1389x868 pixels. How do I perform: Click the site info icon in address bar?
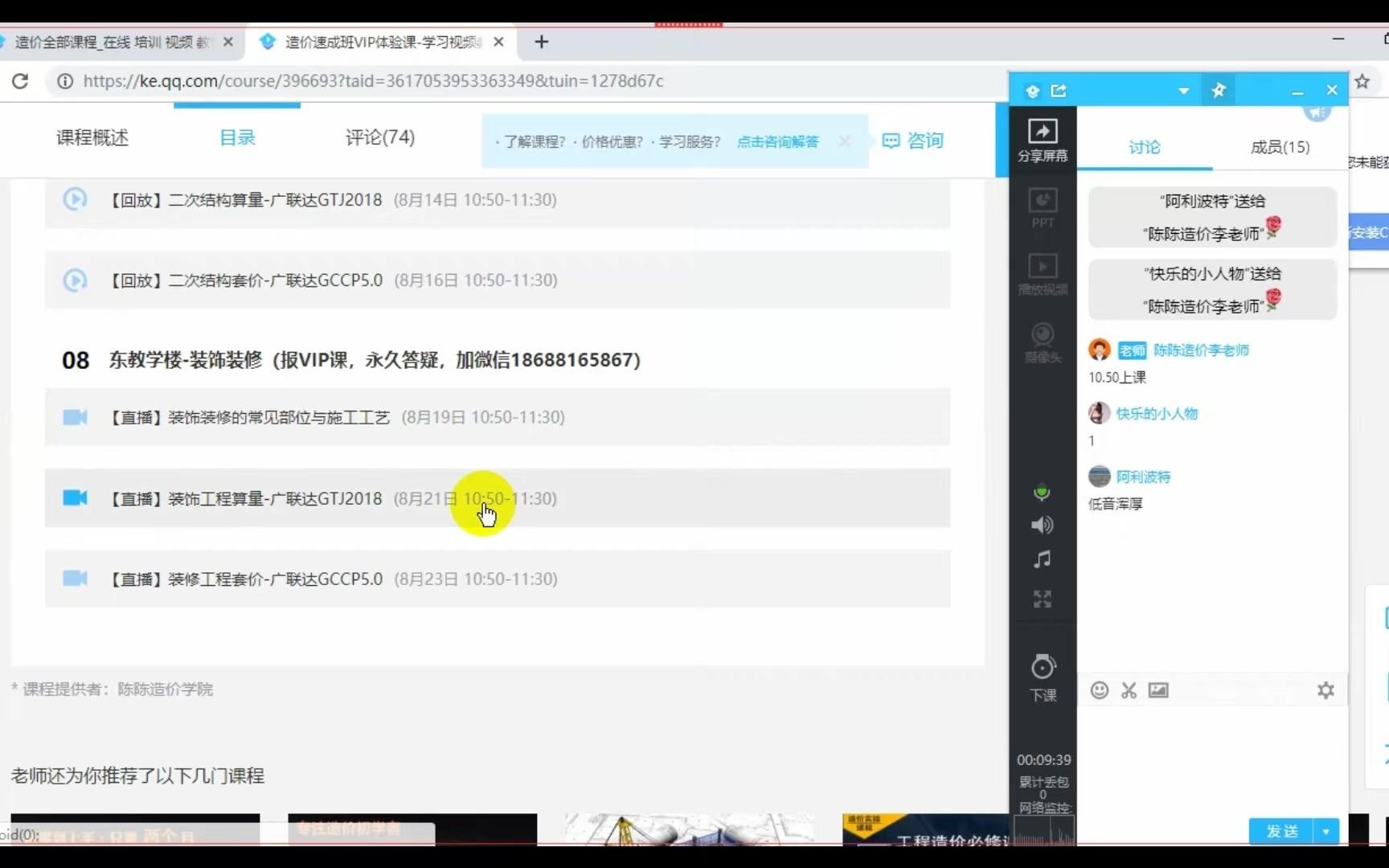[x=65, y=80]
